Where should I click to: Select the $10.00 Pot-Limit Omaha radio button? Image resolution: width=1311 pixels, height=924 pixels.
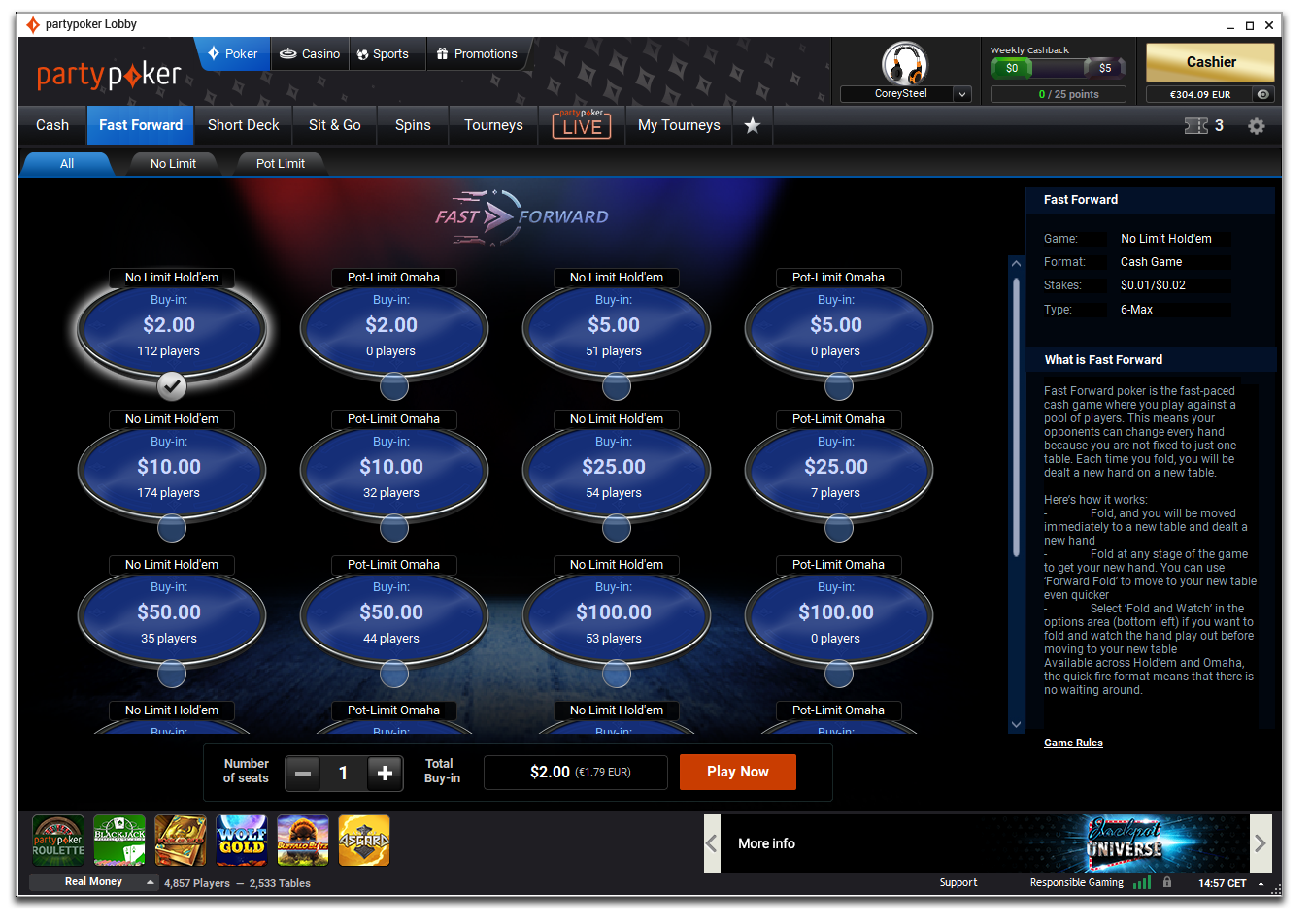pos(393,528)
